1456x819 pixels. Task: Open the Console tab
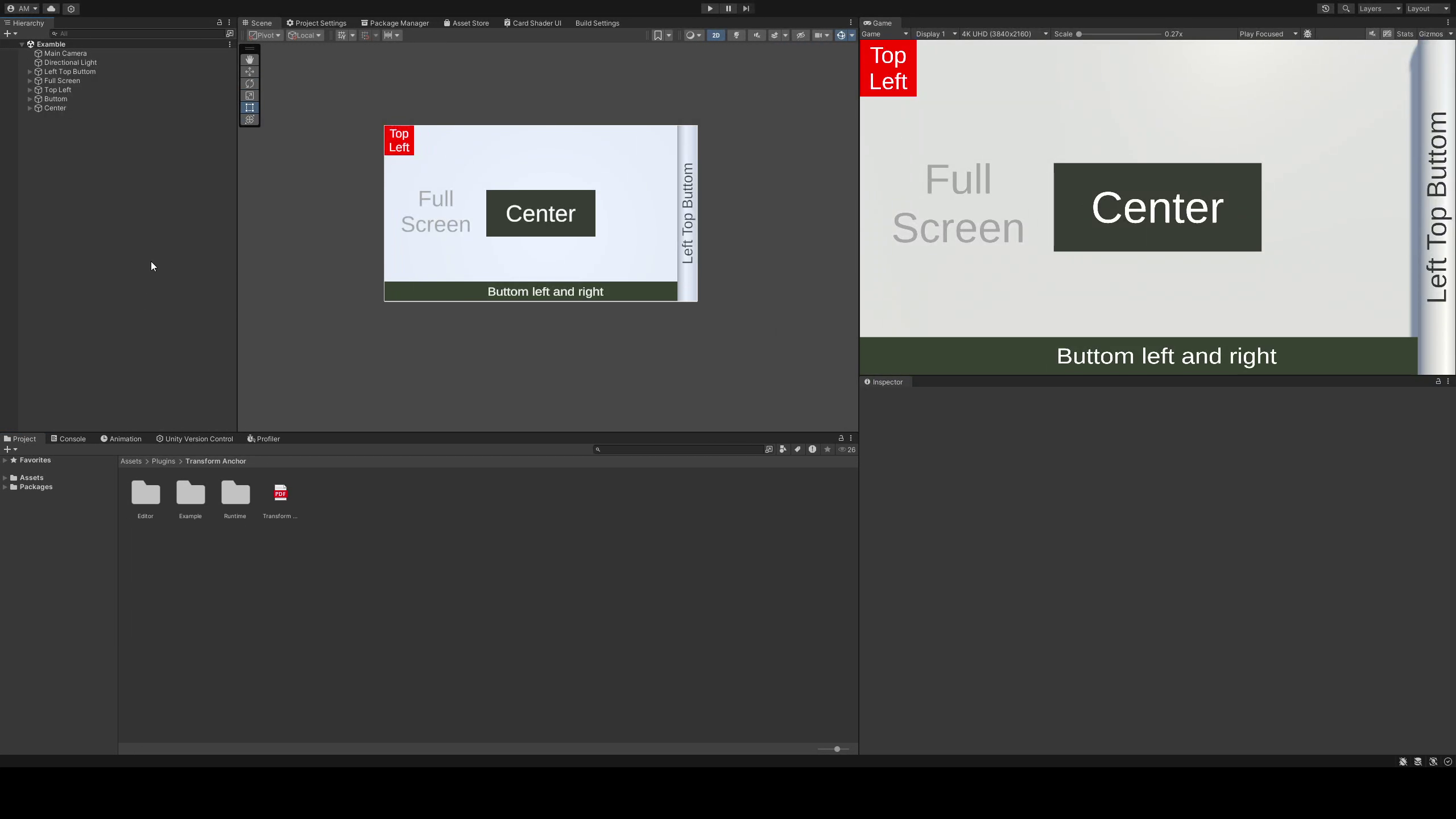[x=68, y=439]
